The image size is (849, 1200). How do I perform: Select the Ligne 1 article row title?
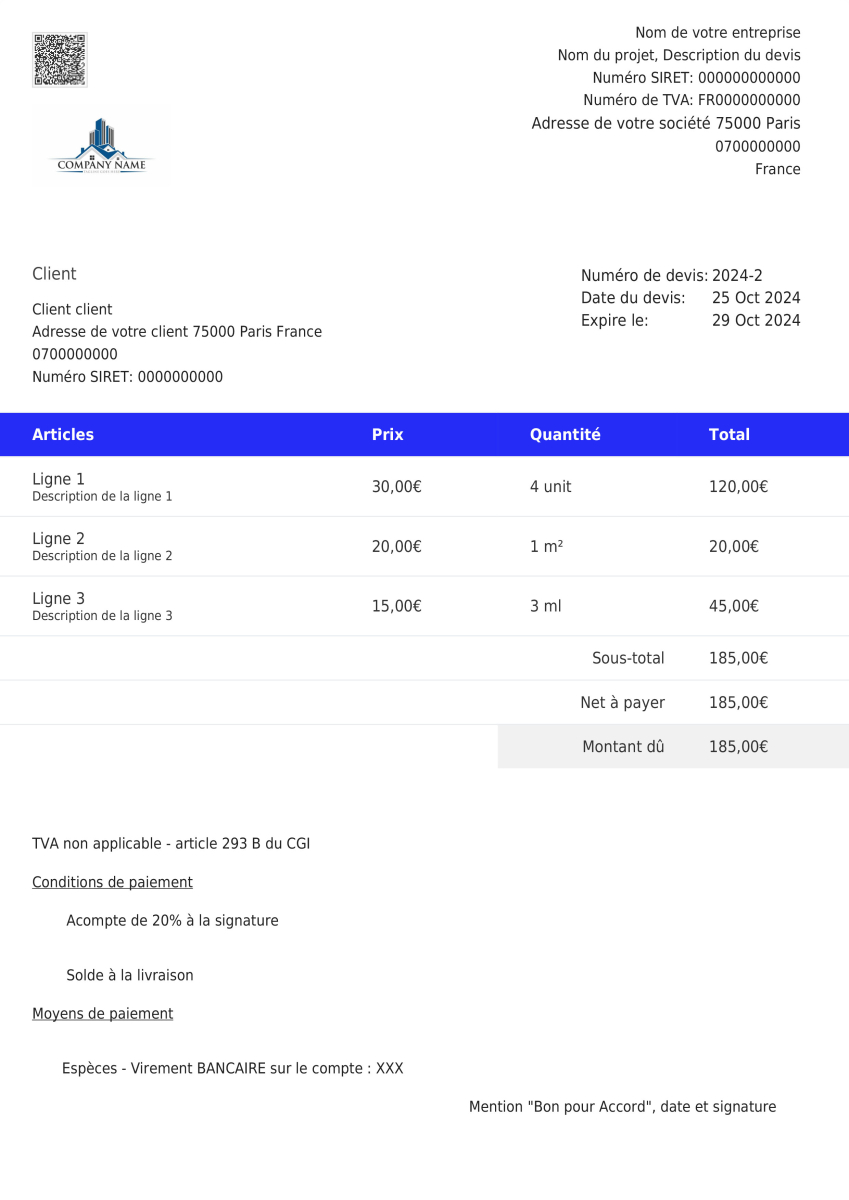[58, 479]
